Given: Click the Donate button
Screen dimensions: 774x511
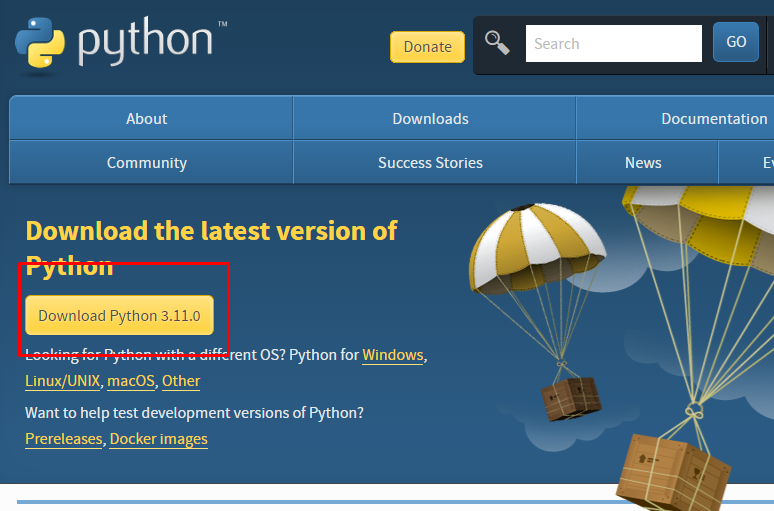Looking at the screenshot, I should point(427,47).
